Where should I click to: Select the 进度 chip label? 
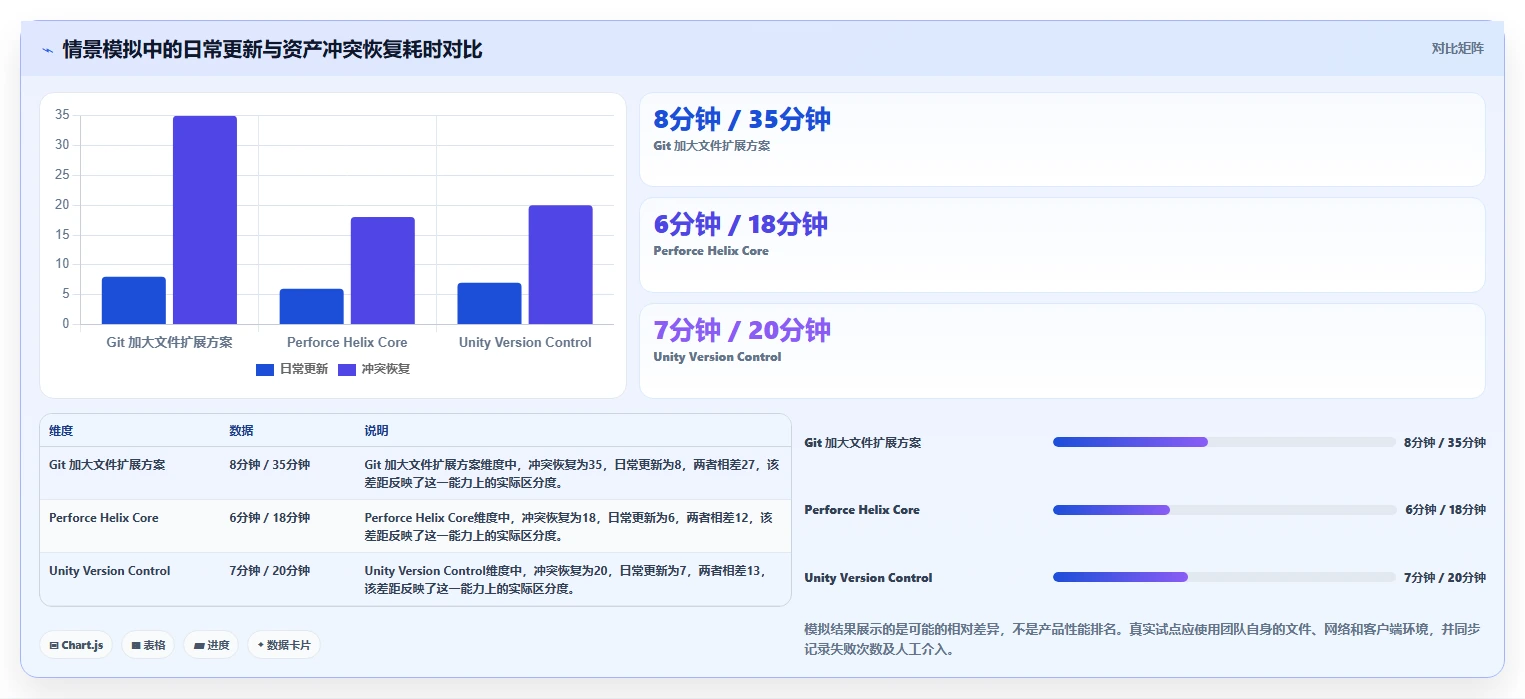218,646
